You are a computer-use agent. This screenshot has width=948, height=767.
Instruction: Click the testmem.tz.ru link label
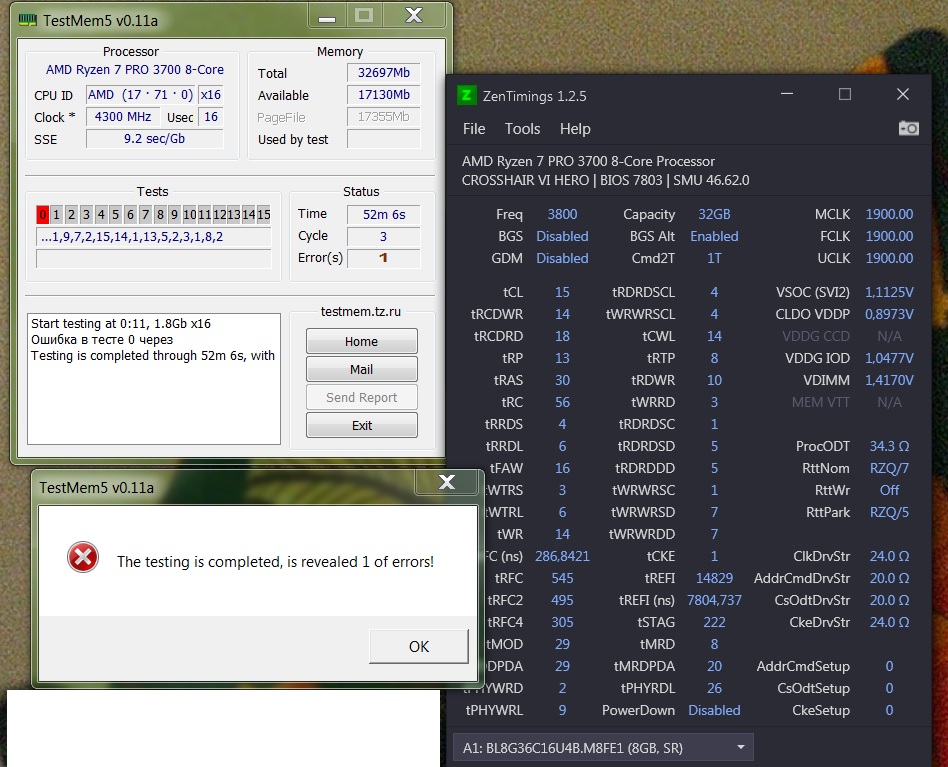(x=361, y=311)
